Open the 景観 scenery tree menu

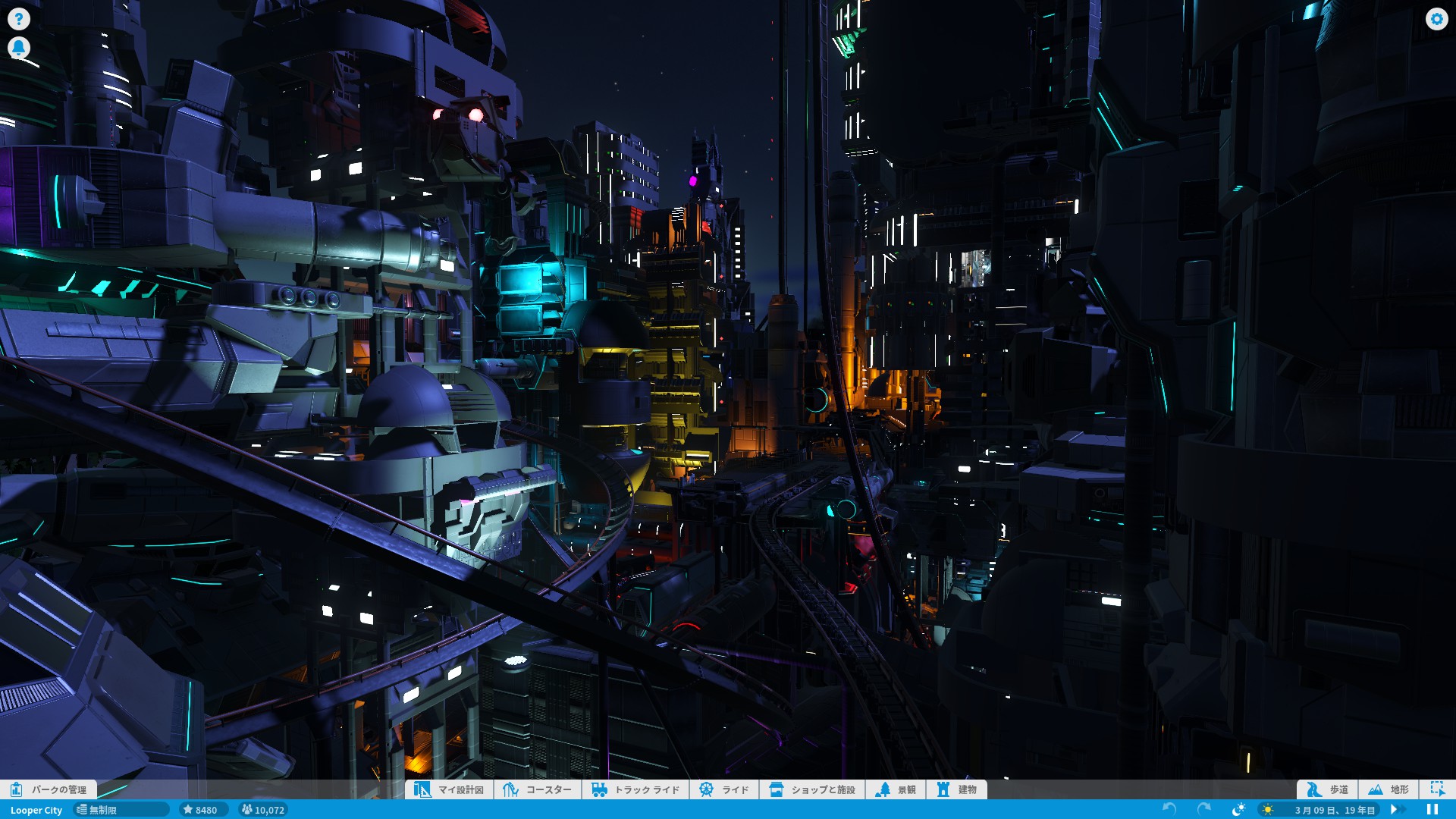coord(896,789)
